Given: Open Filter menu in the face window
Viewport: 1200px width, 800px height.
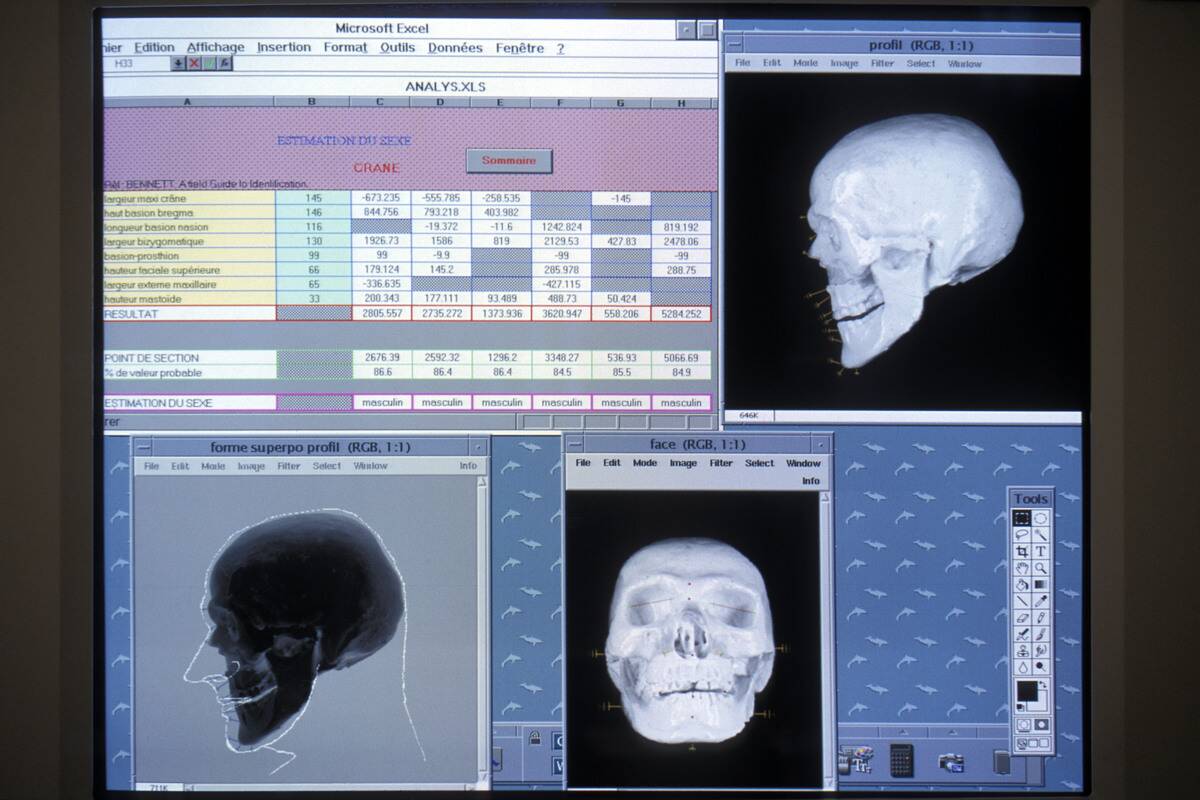Looking at the screenshot, I should [721, 463].
